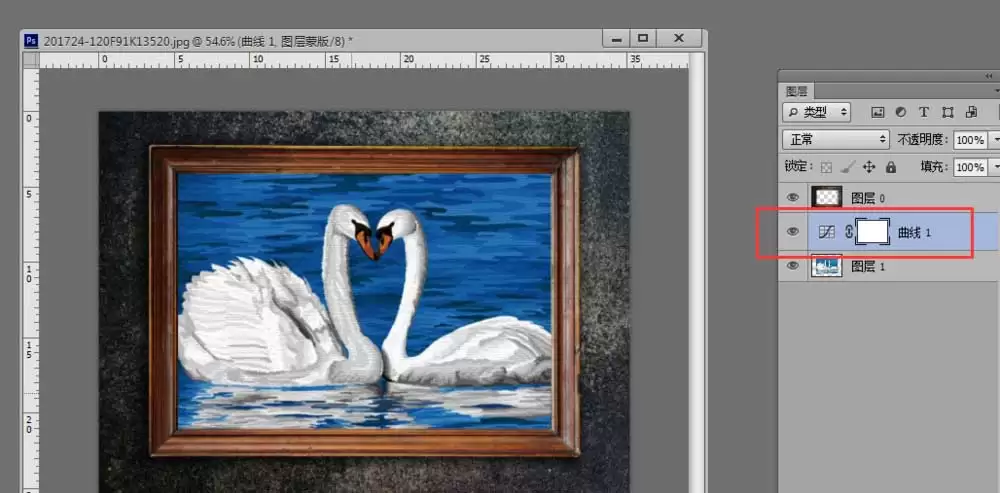Open the 不透明度 opacity slider arrow
Viewport: 1000px width, 493px height.
click(x=996, y=140)
